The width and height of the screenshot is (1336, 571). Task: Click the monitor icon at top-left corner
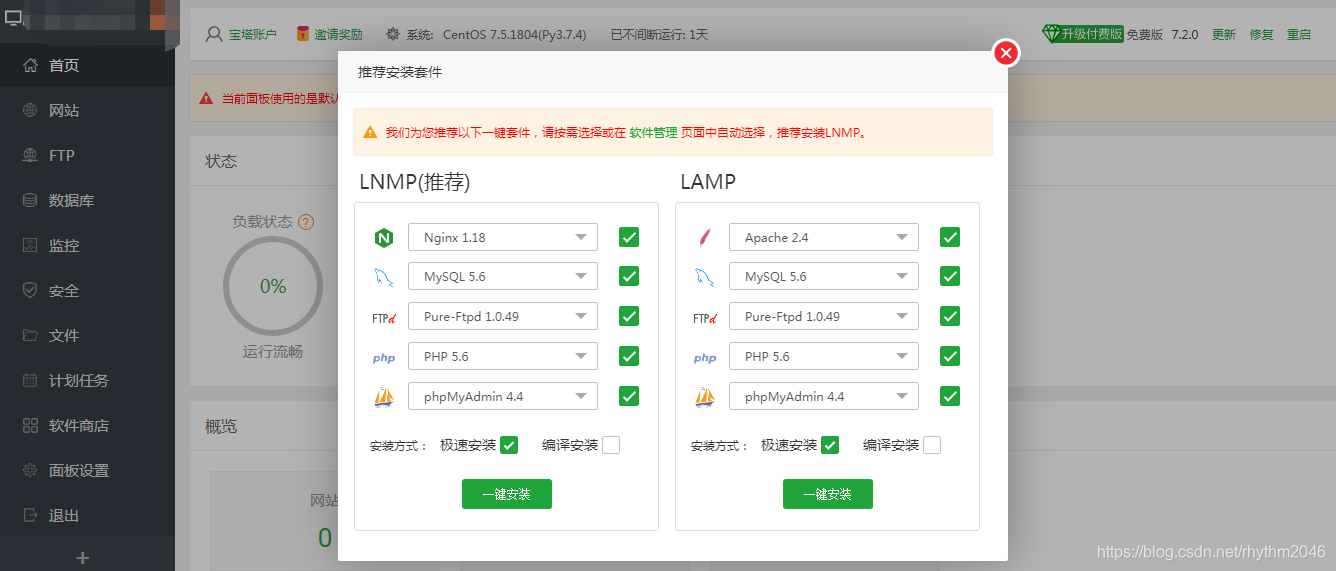[x=13, y=16]
